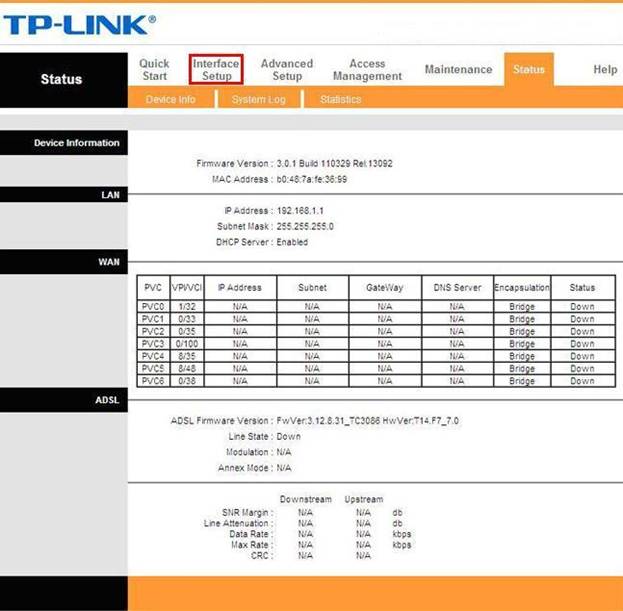Open Device Info sub-menu
The width and height of the screenshot is (623, 611).
pos(170,99)
